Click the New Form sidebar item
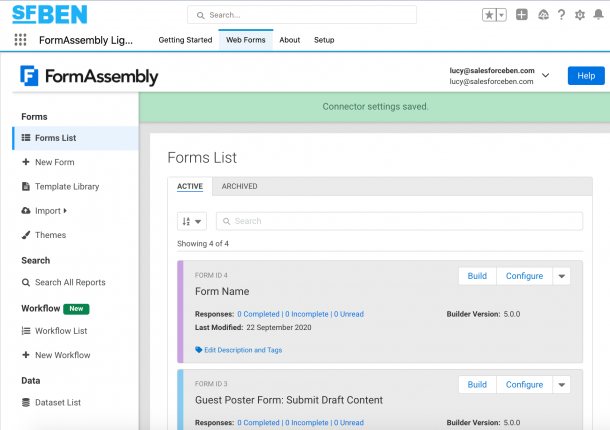Viewport: 610px width, 430px height. (54, 162)
